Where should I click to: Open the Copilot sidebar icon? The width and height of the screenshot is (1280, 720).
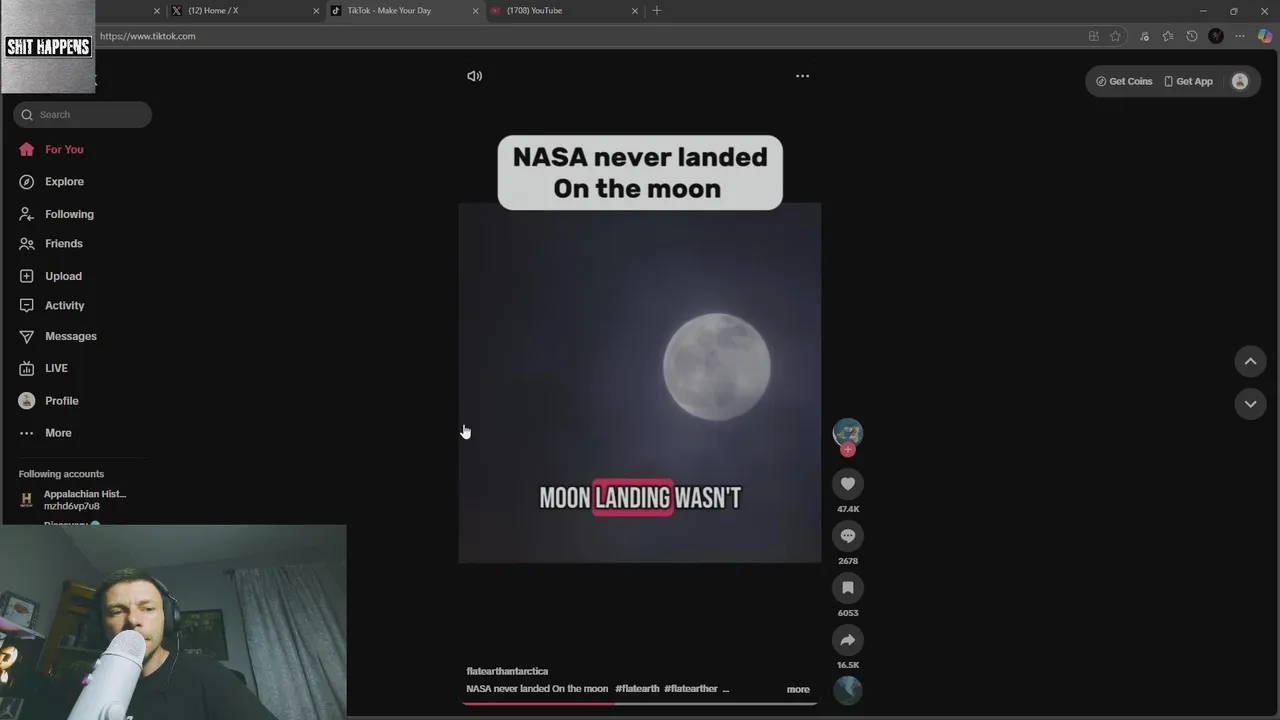pyautogui.click(x=1265, y=36)
